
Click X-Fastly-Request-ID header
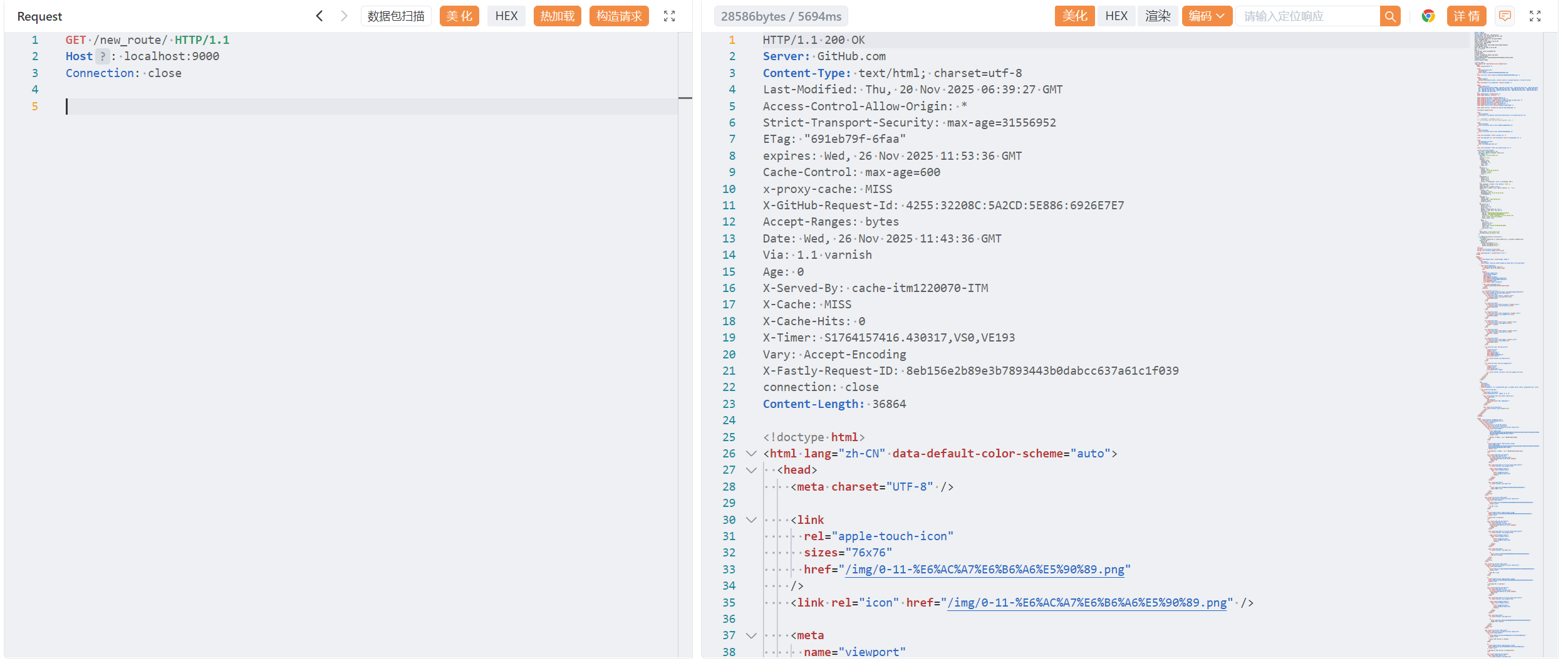tap(971, 371)
